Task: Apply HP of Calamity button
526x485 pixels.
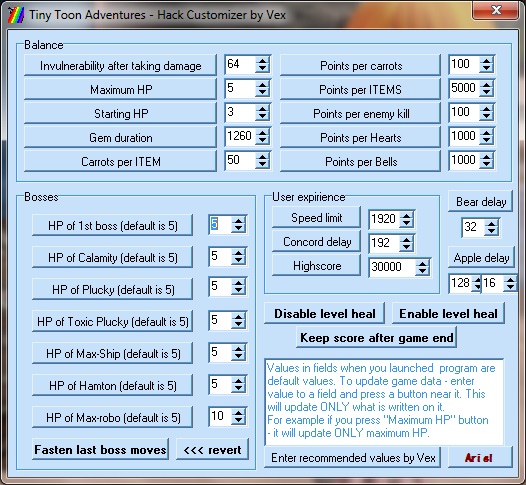Action: click(112, 257)
